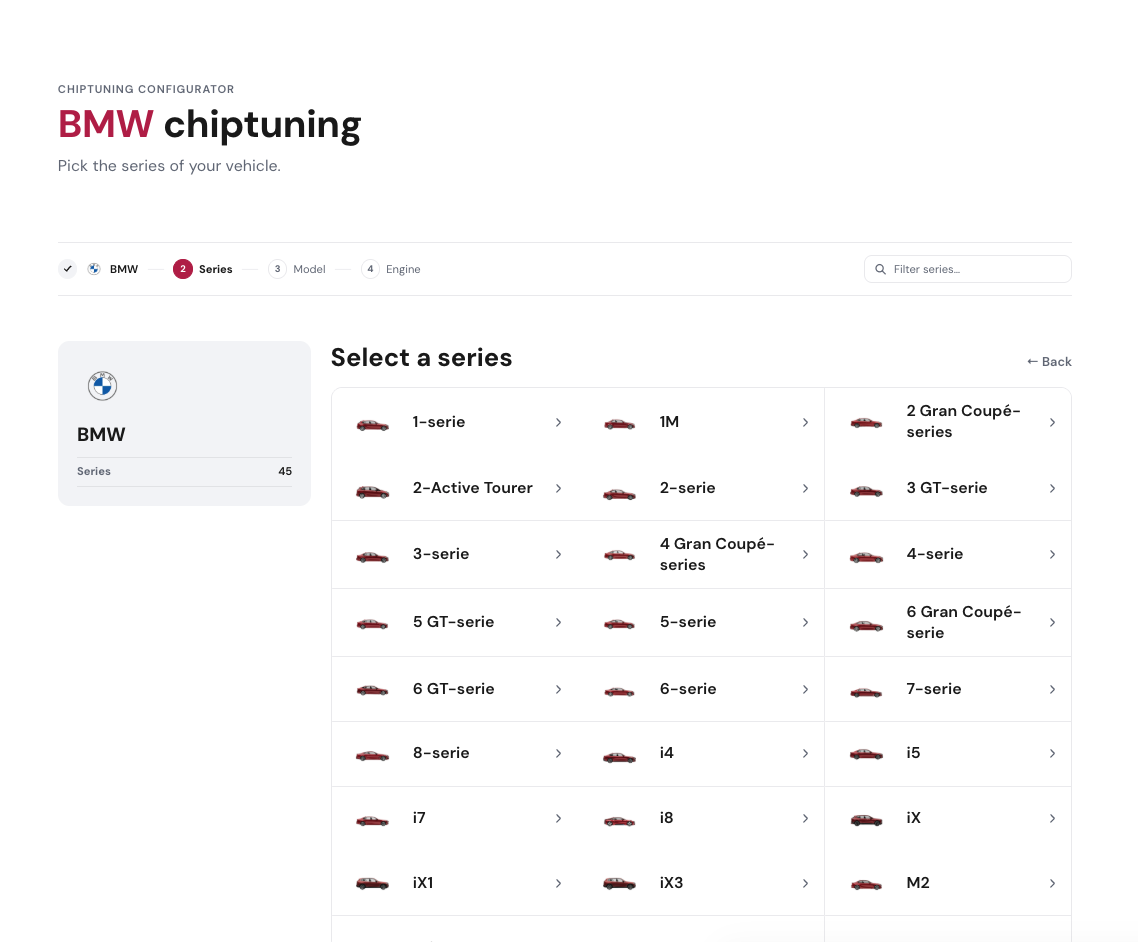
Task: Choose the 8-serie series name
Action: [441, 753]
